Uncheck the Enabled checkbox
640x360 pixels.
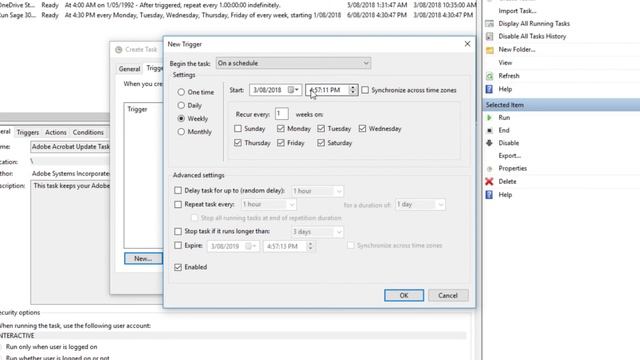pos(178,267)
